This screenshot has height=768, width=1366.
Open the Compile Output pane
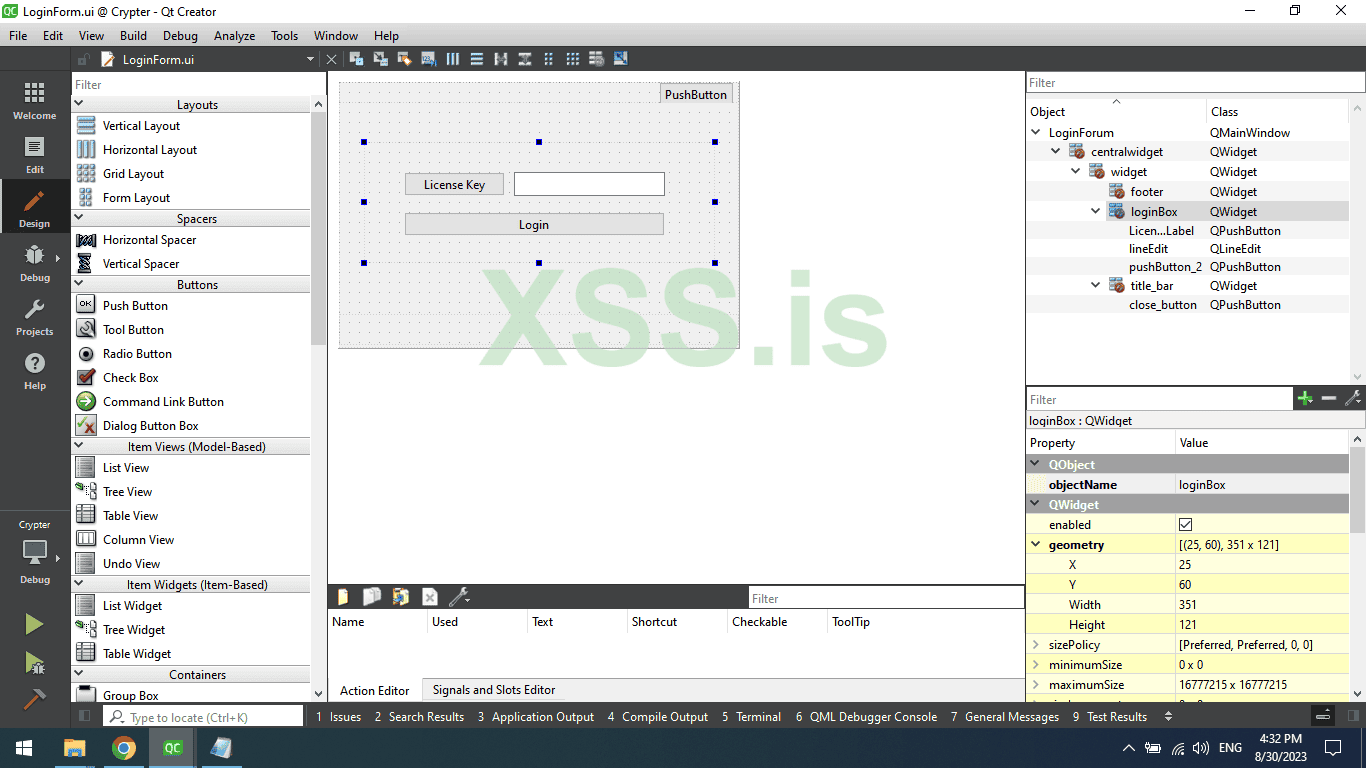tap(658, 717)
